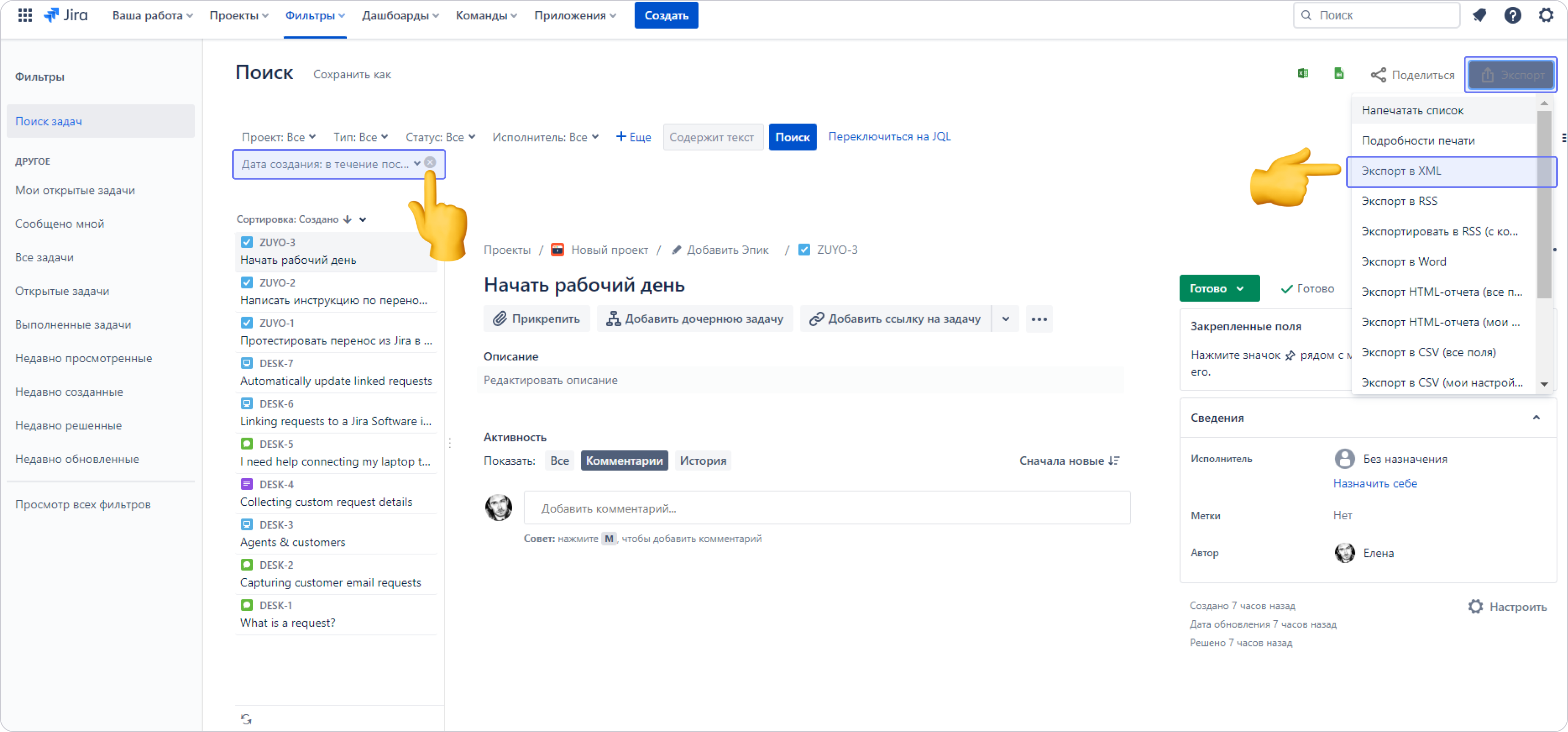Toggle Сначала новые sort order
Screen dimensions: 1568x732
(x=1069, y=461)
